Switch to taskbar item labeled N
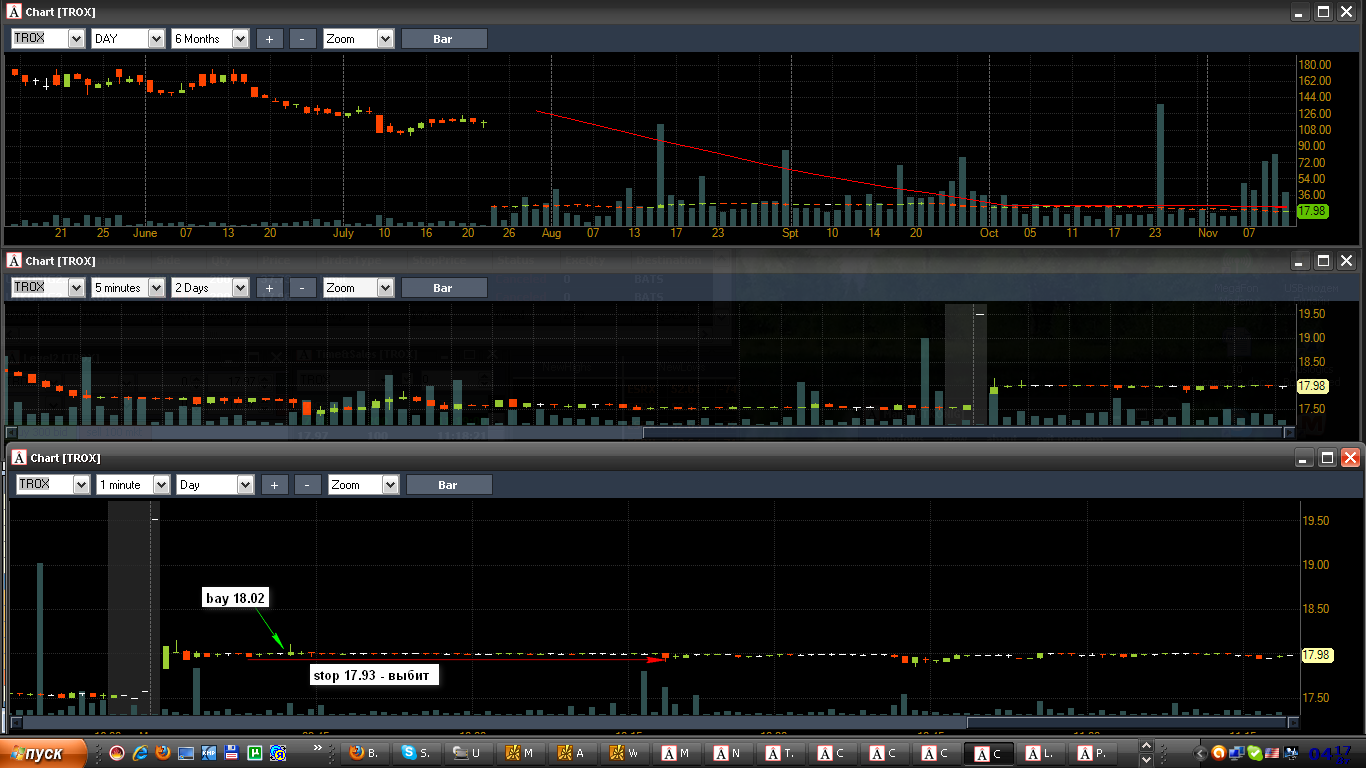Image resolution: width=1366 pixels, height=768 pixels. (727, 754)
